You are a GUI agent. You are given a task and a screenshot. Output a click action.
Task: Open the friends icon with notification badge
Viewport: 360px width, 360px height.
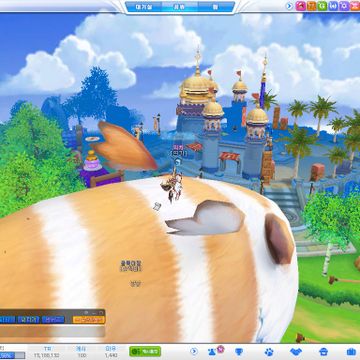(x=213, y=351)
